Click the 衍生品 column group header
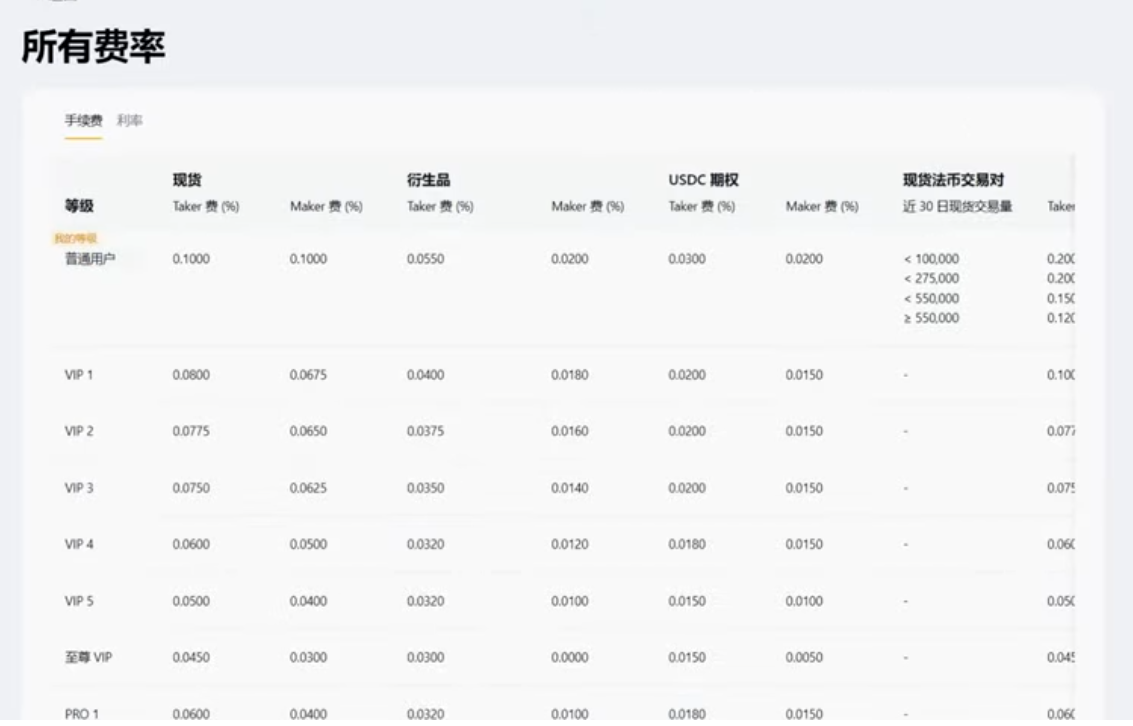 (x=428, y=180)
